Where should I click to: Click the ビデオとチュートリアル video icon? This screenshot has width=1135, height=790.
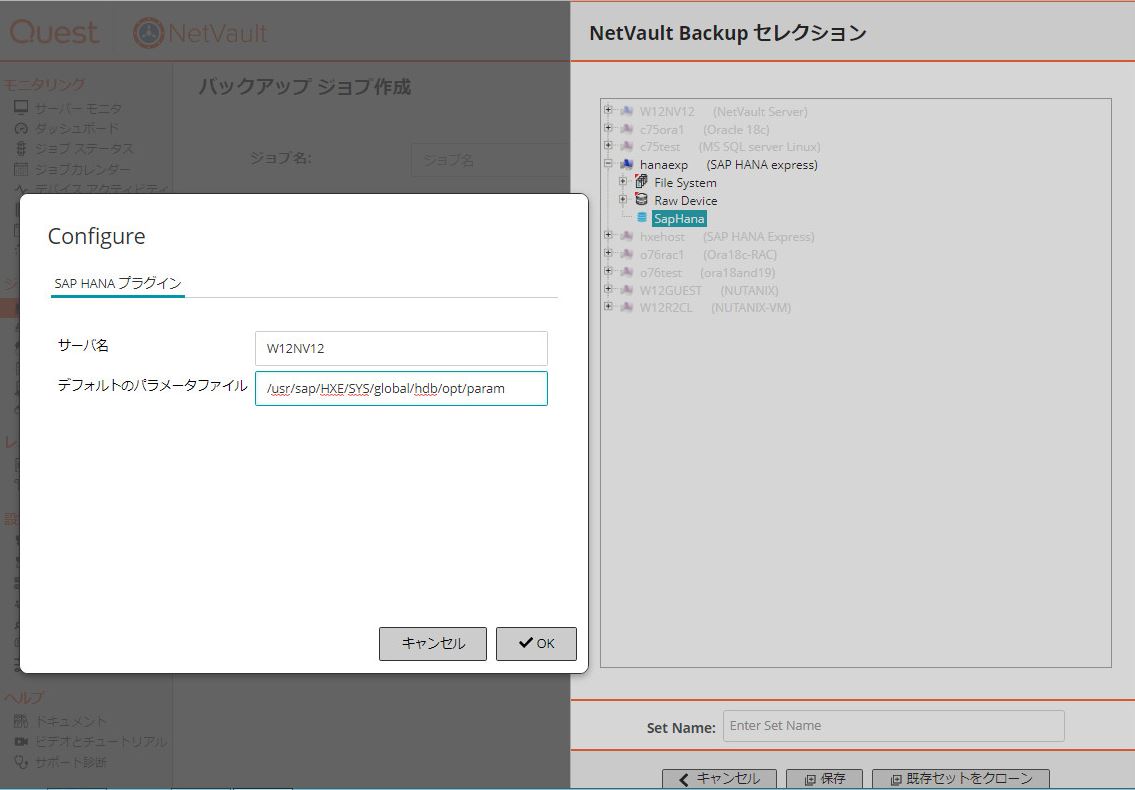[21, 741]
